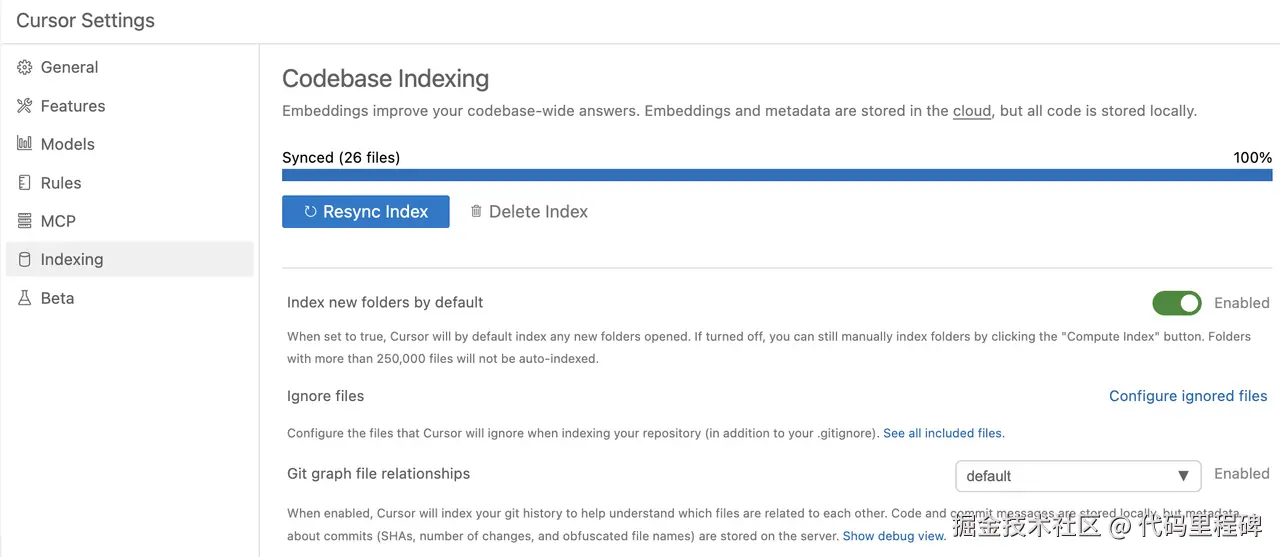Toggle Index new folders by default switch
The height and width of the screenshot is (557, 1280).
[1177, 303]
